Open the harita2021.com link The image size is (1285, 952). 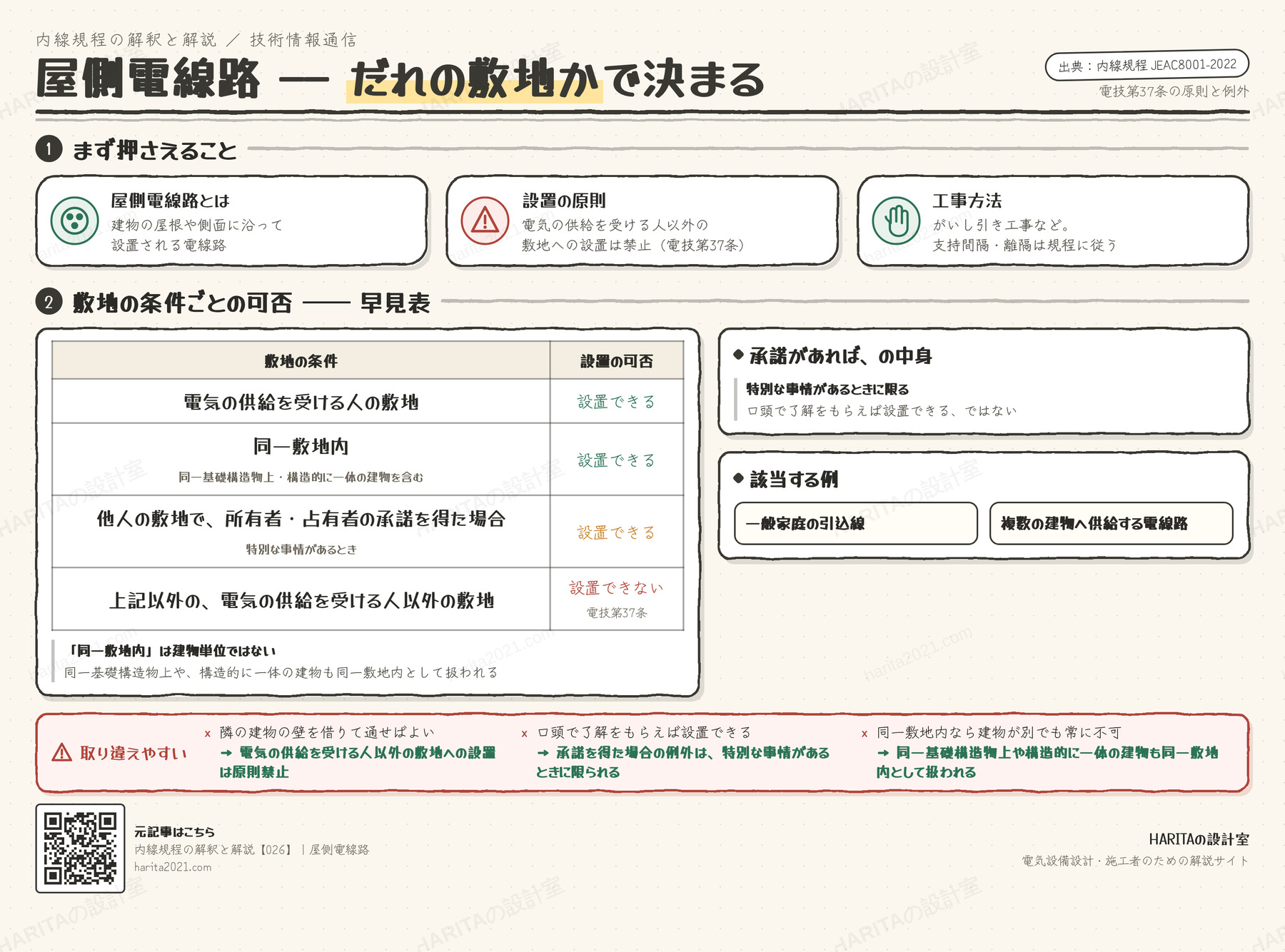click(x=173, y=867)
